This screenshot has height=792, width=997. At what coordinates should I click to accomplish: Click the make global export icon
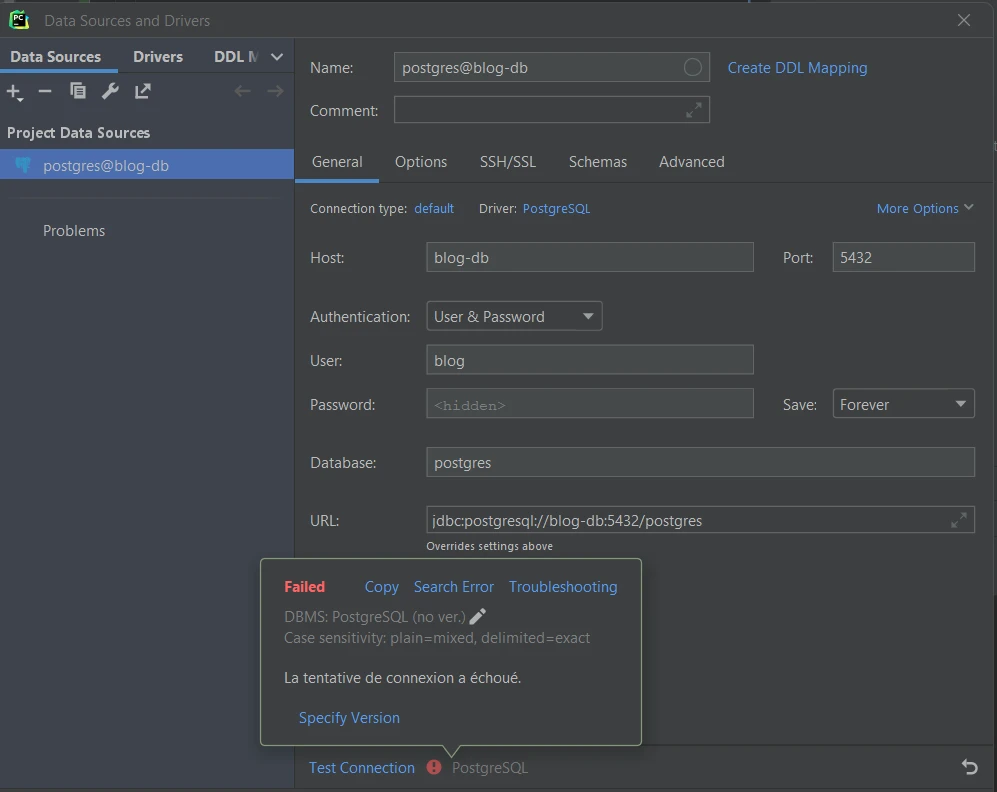pos(143,92)
